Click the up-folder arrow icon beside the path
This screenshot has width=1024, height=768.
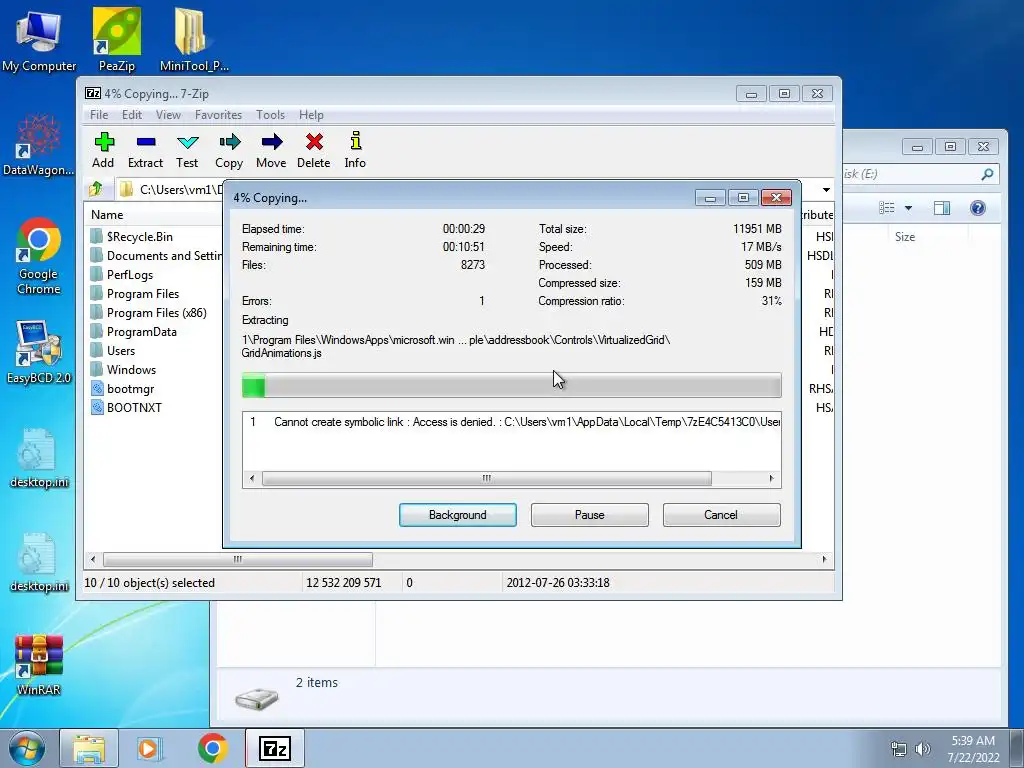pyautogui.click(x=96, y=189)
